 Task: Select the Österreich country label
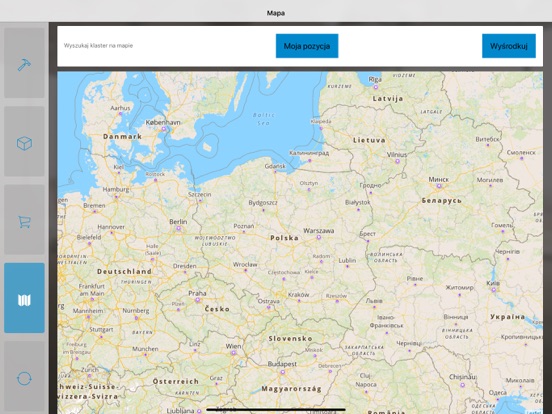pyautogui.click(x=176, y=381)
